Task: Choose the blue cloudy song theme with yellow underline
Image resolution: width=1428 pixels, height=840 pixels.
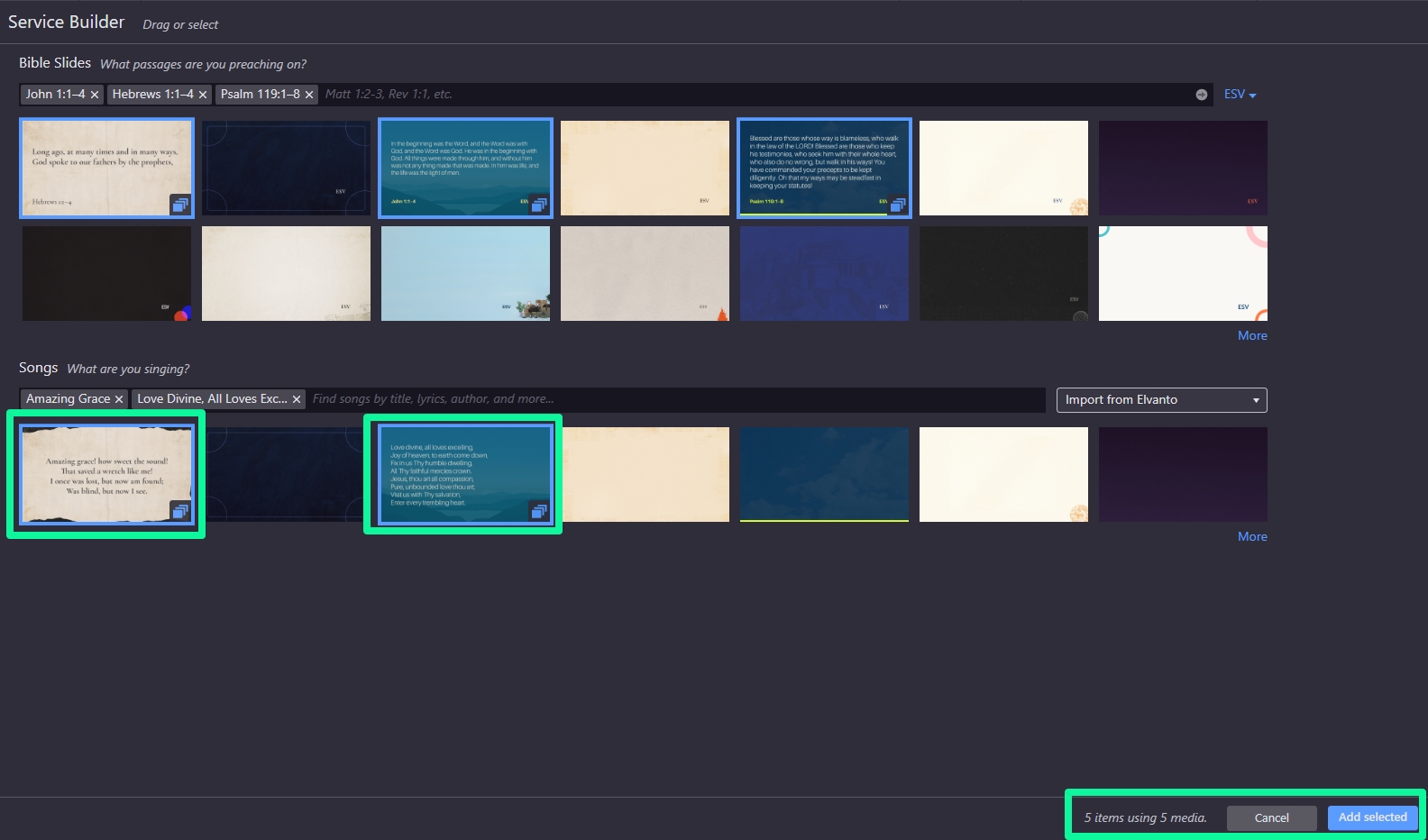Action: [x=824, y=474]
